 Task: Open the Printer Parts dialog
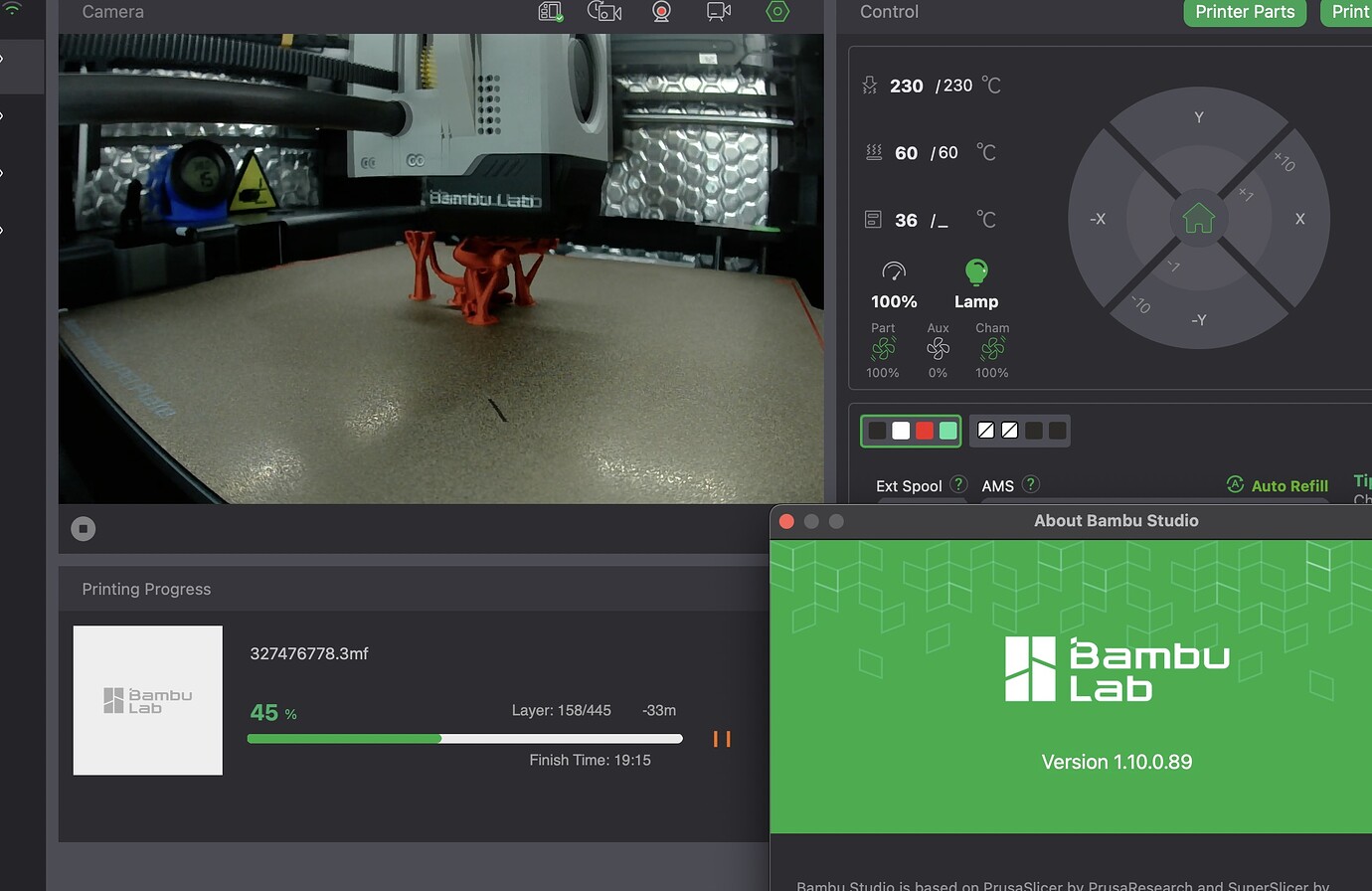pos(1245,12)
